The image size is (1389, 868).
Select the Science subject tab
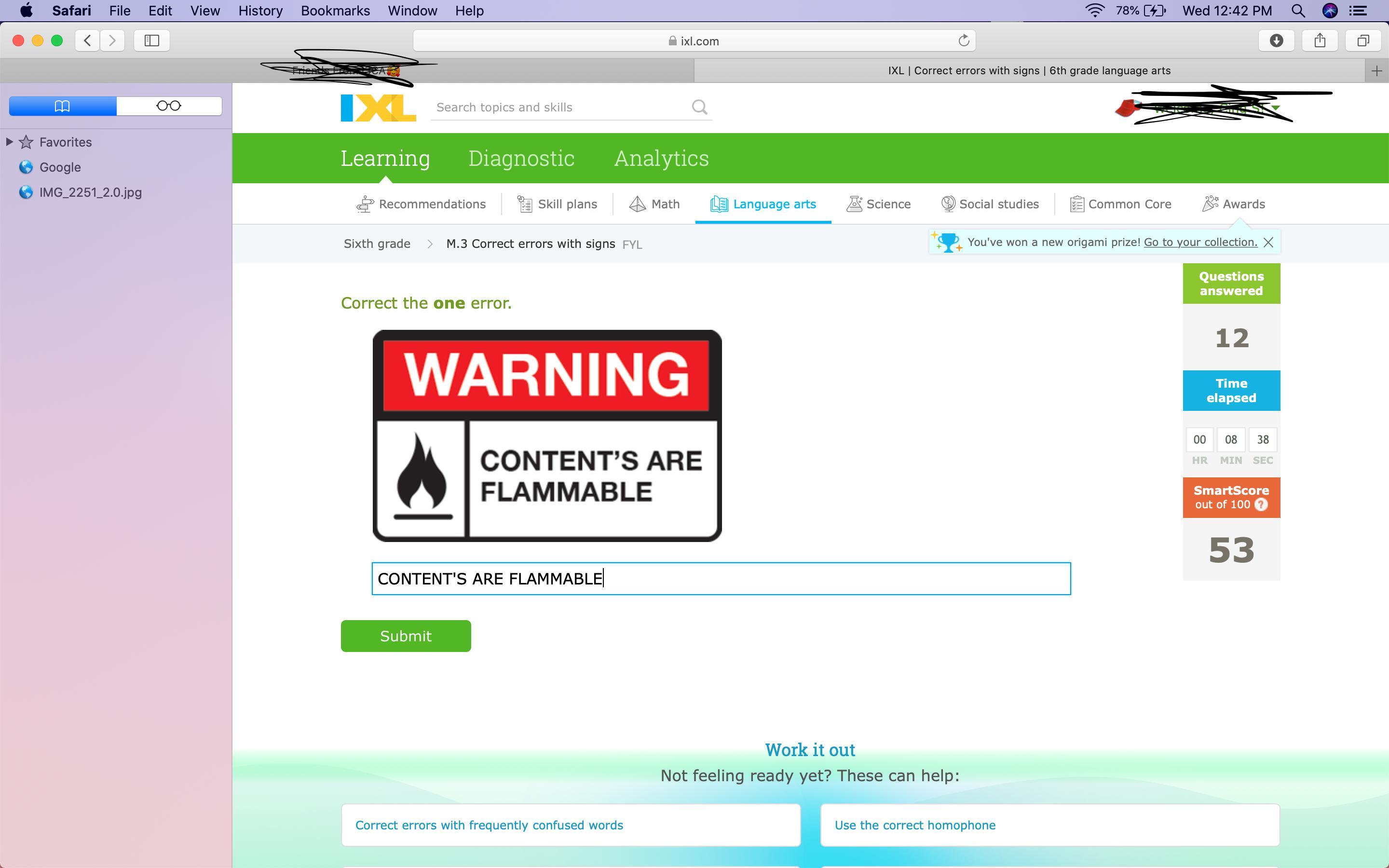click(x=879, y=204)
